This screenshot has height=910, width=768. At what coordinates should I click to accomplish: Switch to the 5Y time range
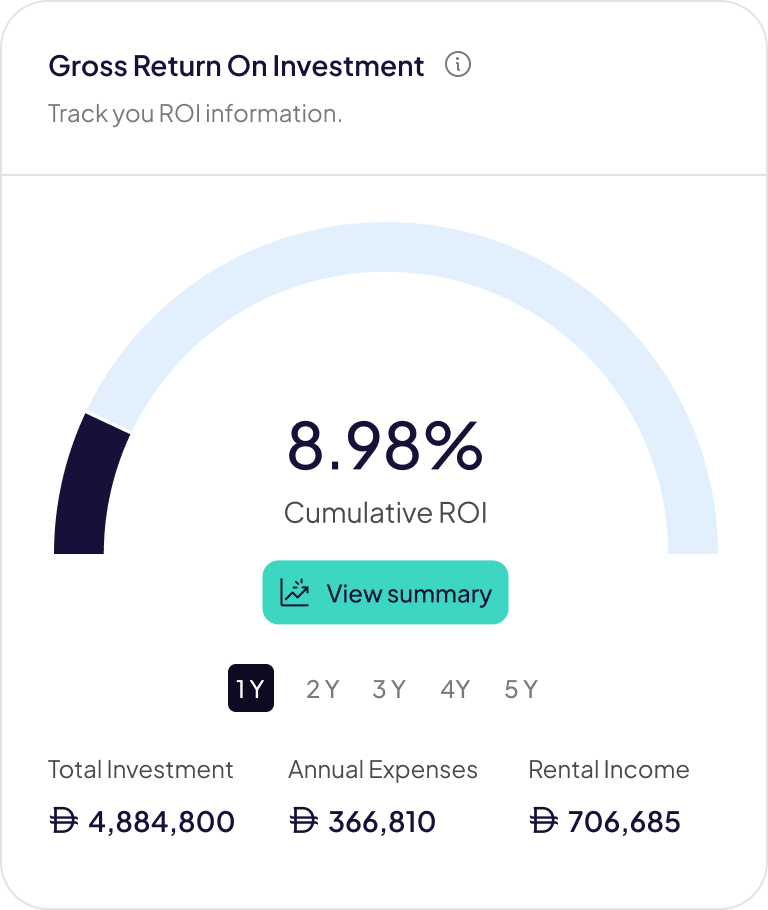pyautogui.click(x=521, y=689)
